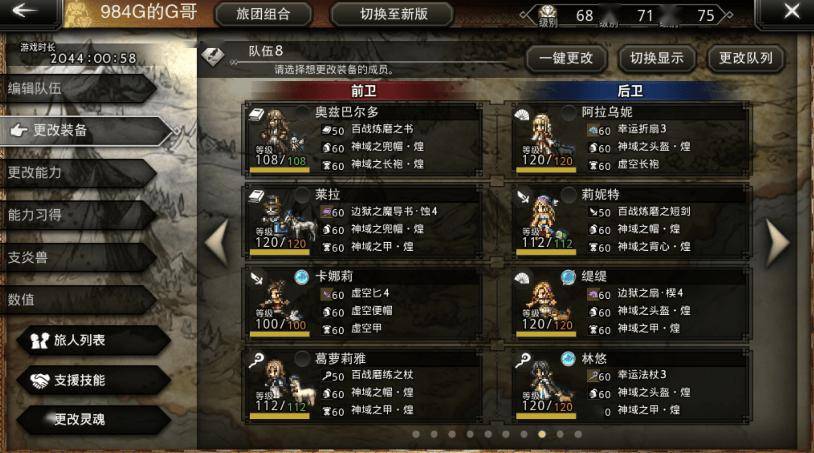Select 缇缇's equipment card
This screenshot has height=453, width=814.
[x=631, y=303]
